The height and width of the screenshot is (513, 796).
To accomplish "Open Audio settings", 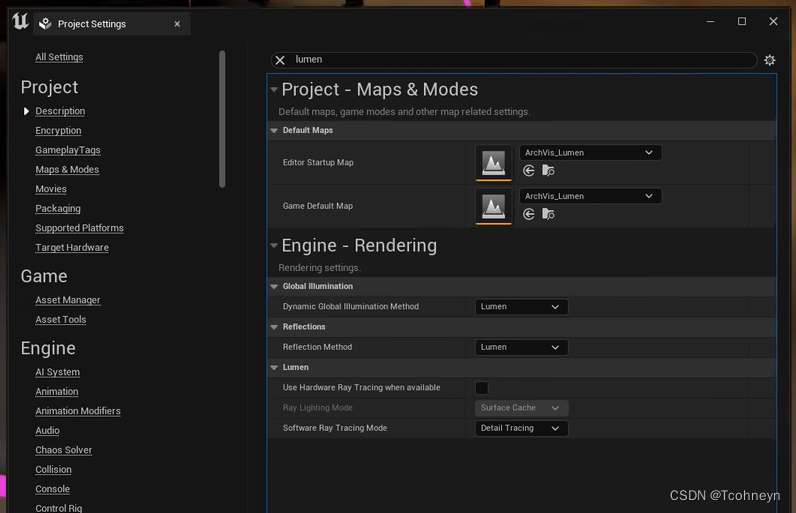I will pyautogui.click(x=47, y=431).
